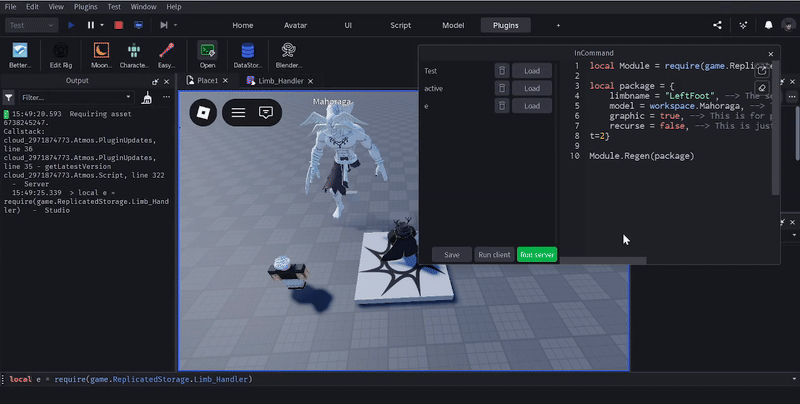Start the playtest with the play button
Viewport: 800px width, 404px height.
(71, 25)
